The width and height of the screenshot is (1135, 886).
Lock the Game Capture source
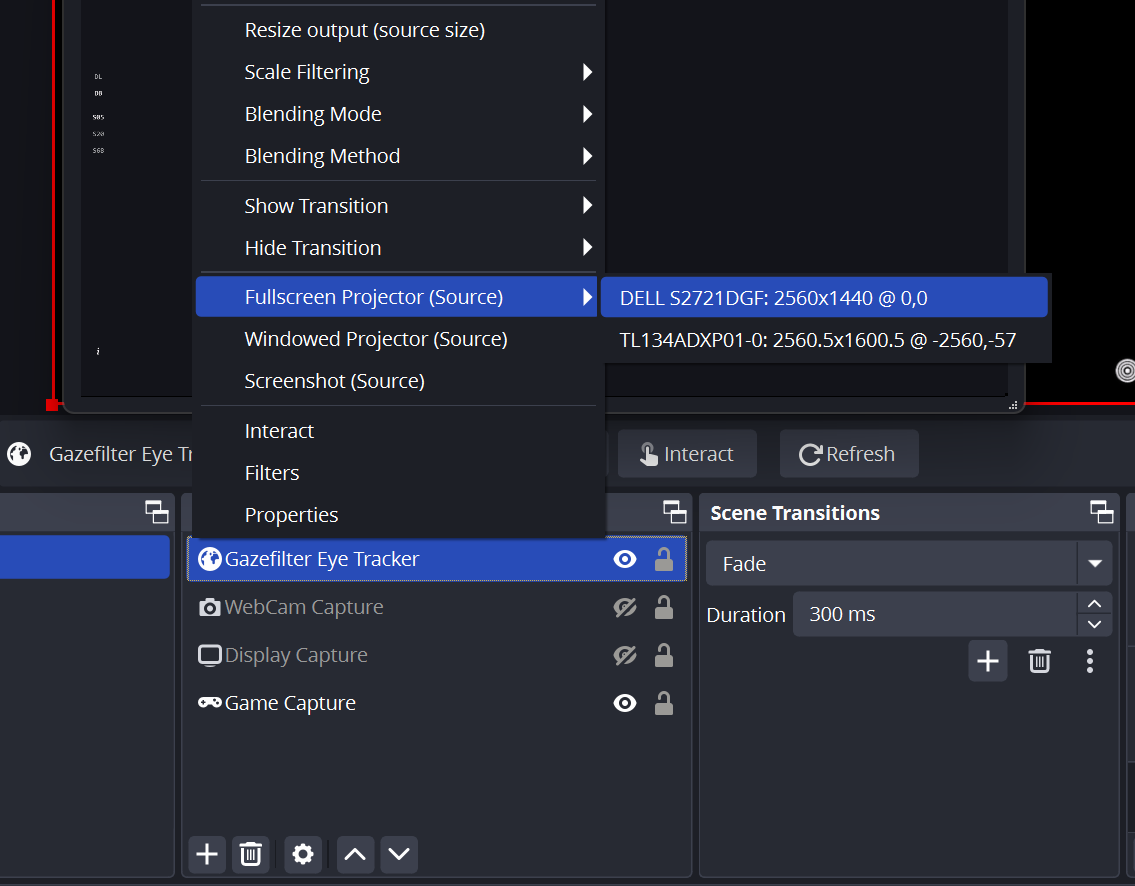pyautogui.click(x=663, y=703)
